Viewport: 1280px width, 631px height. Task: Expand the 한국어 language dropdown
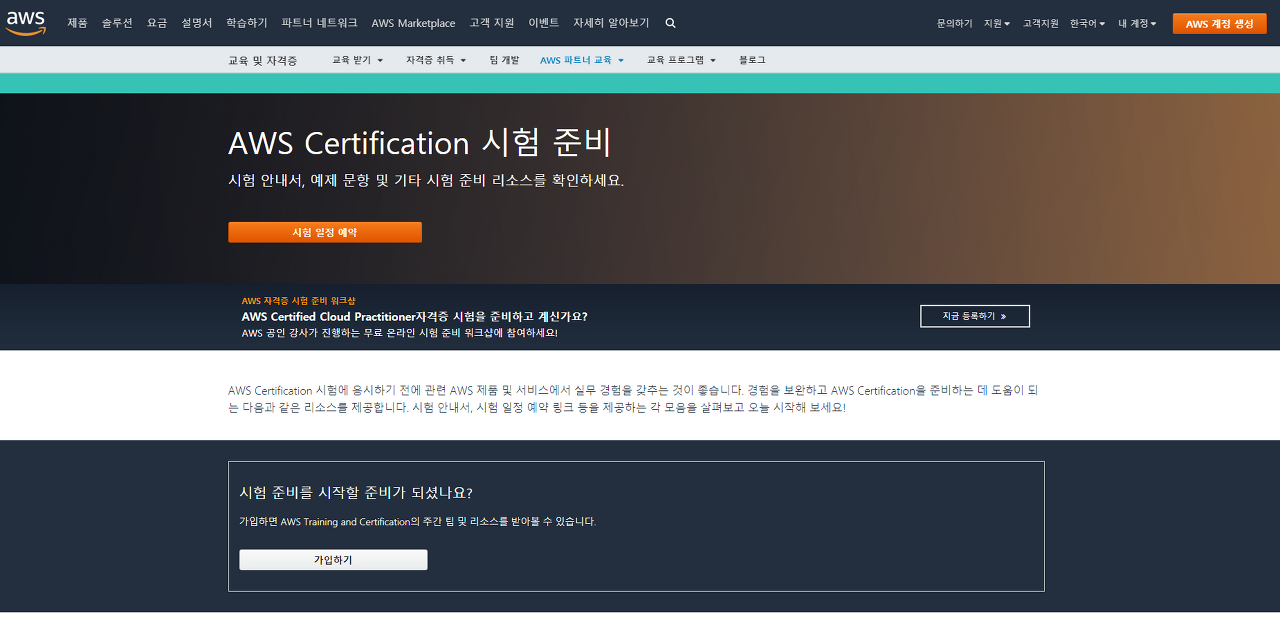click(x=1087, y=23)
